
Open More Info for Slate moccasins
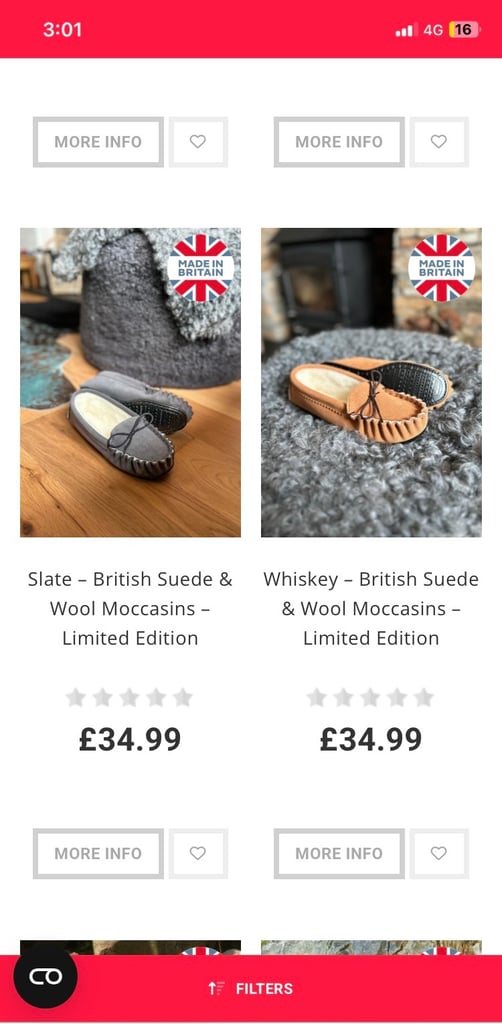[x=98, y=853]
